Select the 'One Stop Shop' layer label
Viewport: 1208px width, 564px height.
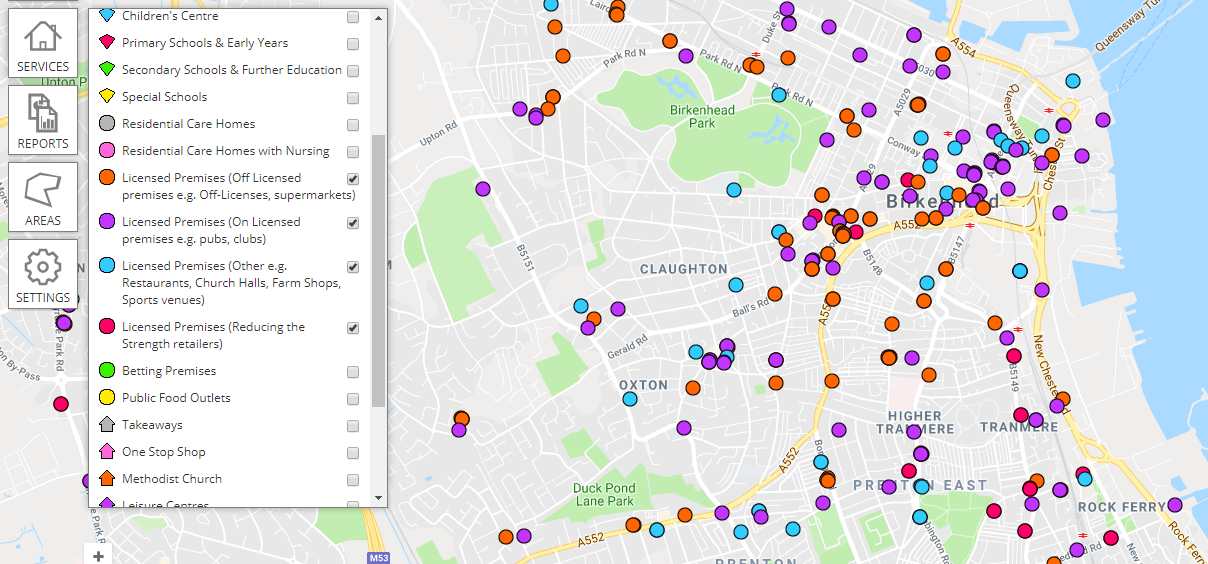point(163,452)
